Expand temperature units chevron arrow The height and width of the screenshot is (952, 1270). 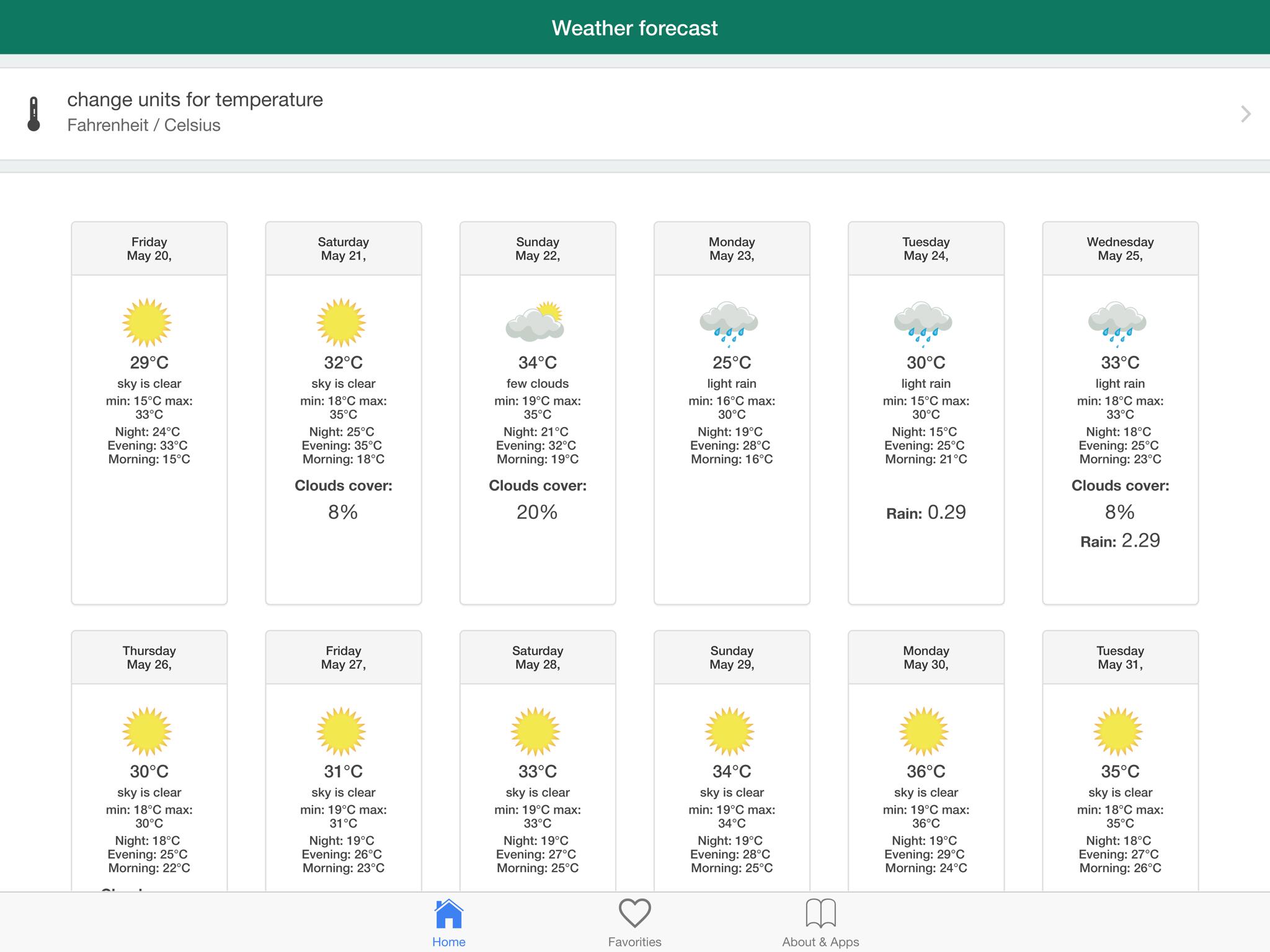1245,114
